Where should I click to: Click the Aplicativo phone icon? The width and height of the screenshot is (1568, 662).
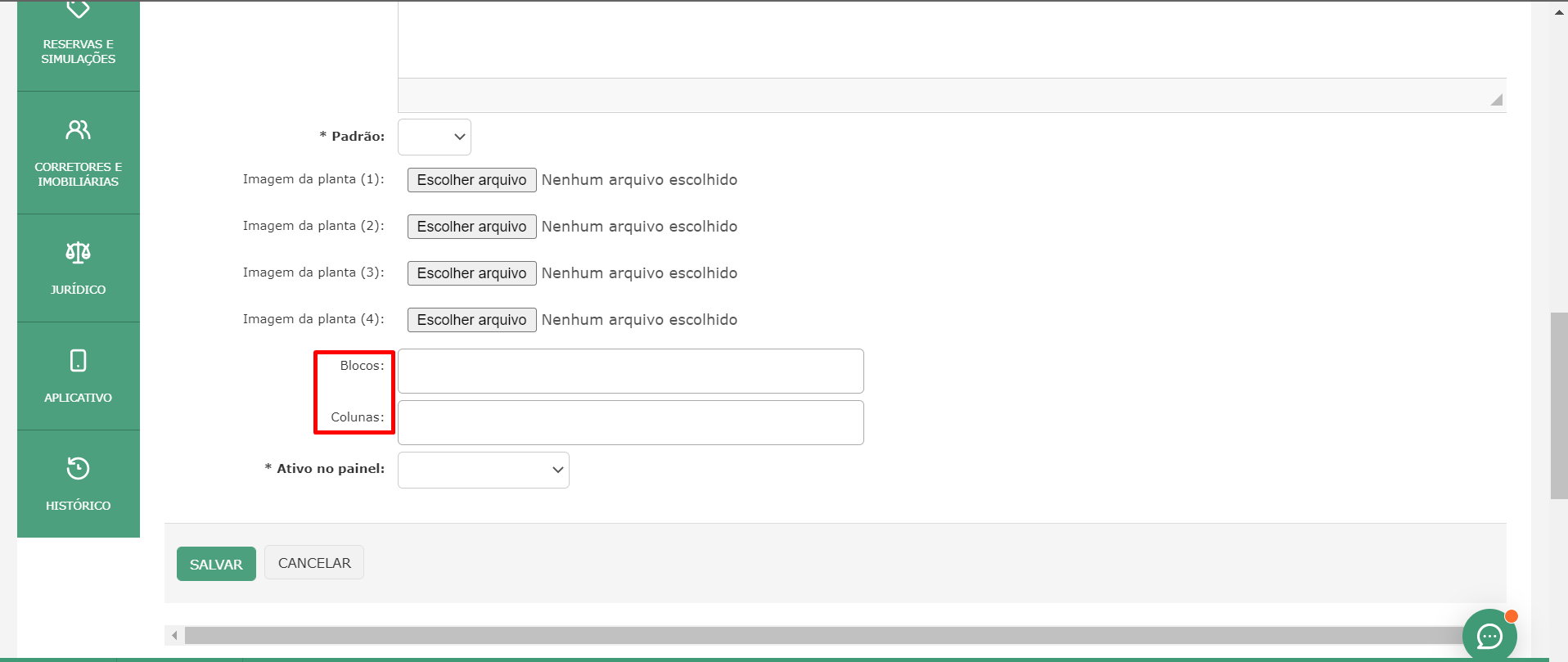coord(79,361)
